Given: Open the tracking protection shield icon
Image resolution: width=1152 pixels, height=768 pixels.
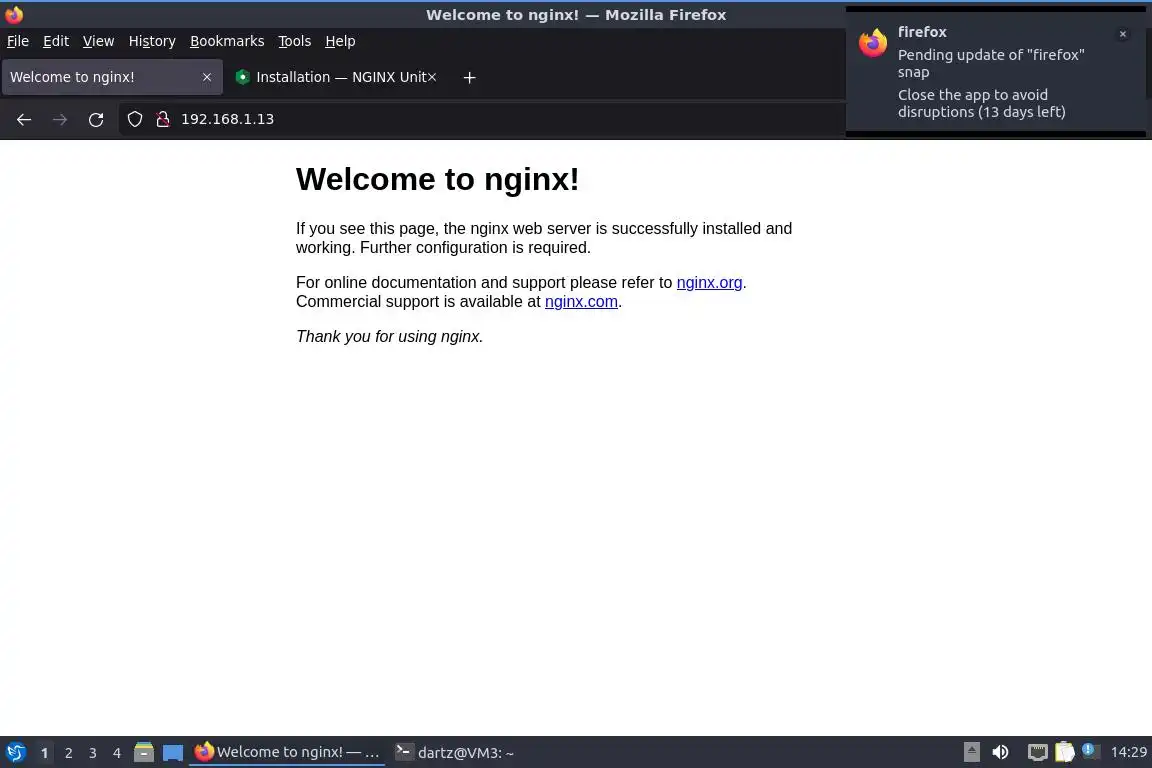Looking at the screenshot, I should (134, 119).
